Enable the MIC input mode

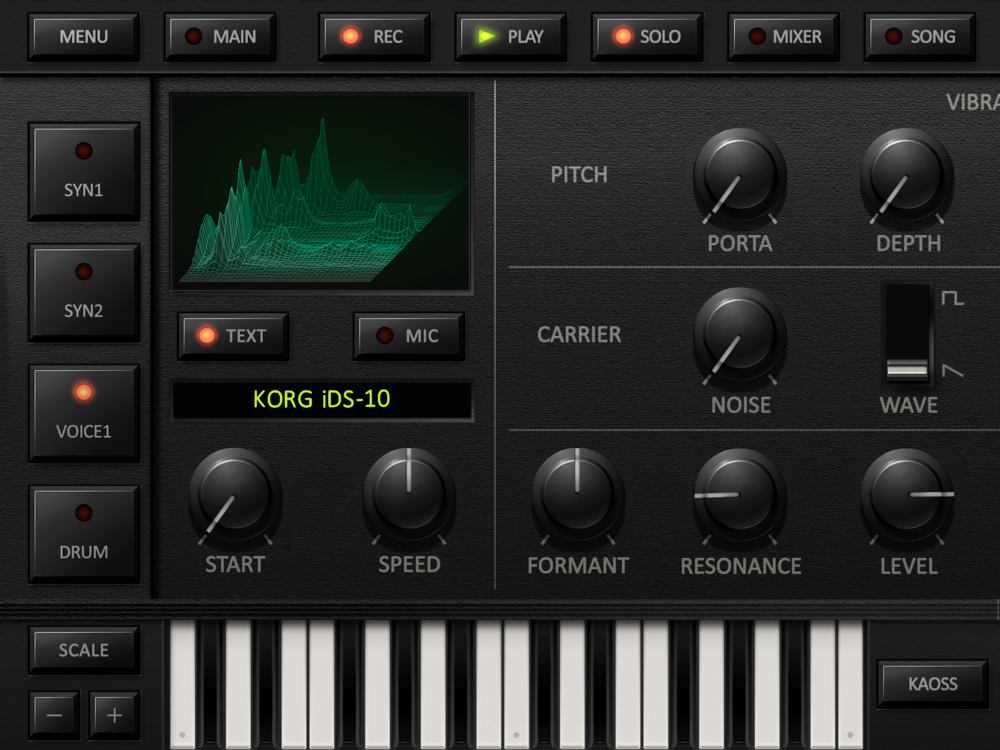(409, 335)
